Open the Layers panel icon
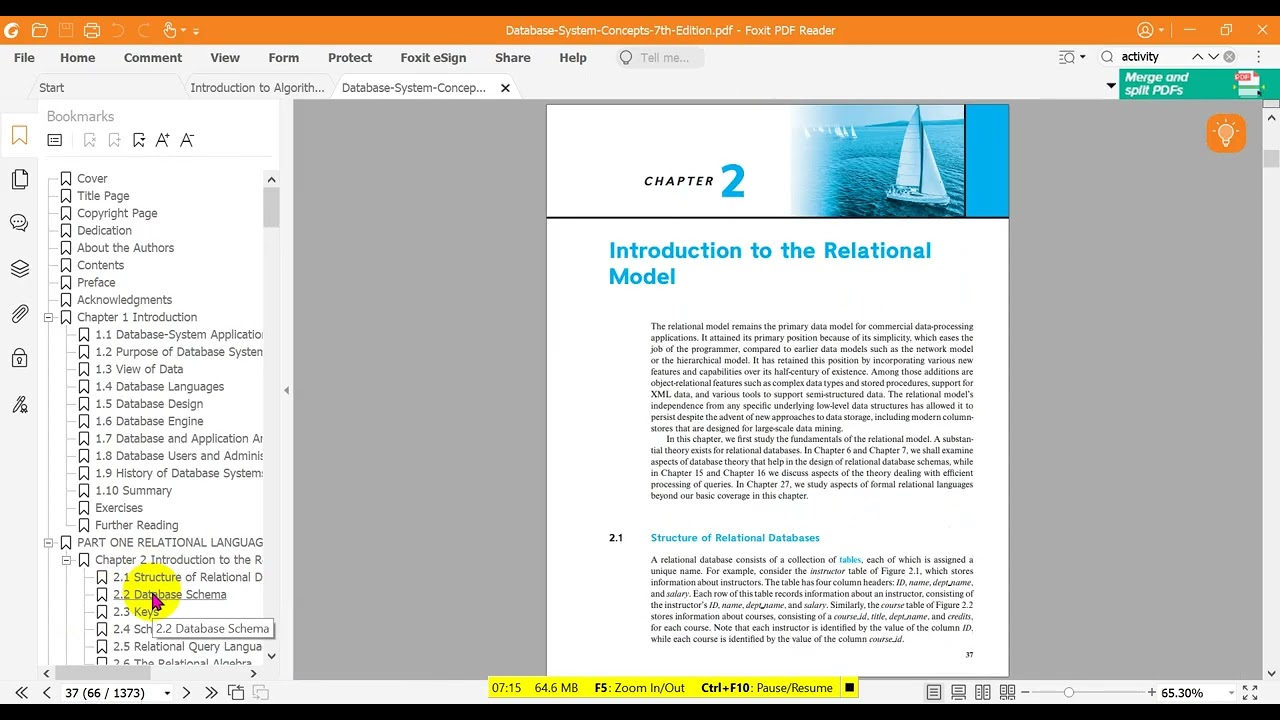 coord(19,269)
